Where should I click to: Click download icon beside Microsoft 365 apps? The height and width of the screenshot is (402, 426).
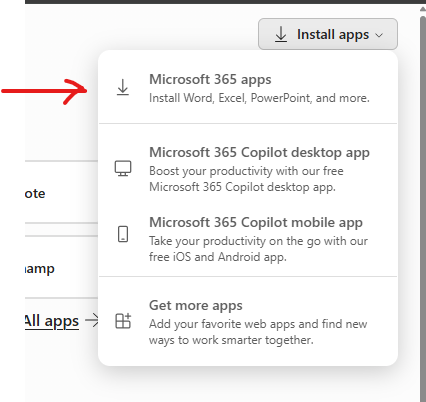(123, 88)
